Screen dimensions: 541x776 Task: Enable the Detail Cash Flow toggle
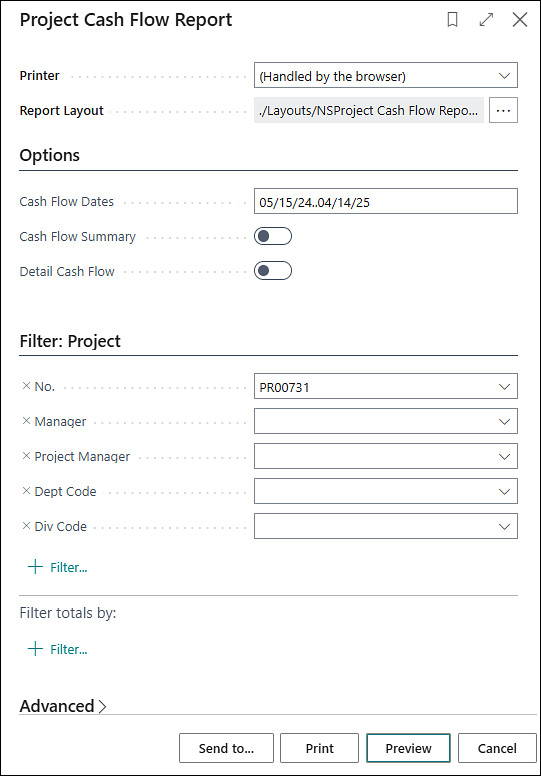tap(273, 271)
